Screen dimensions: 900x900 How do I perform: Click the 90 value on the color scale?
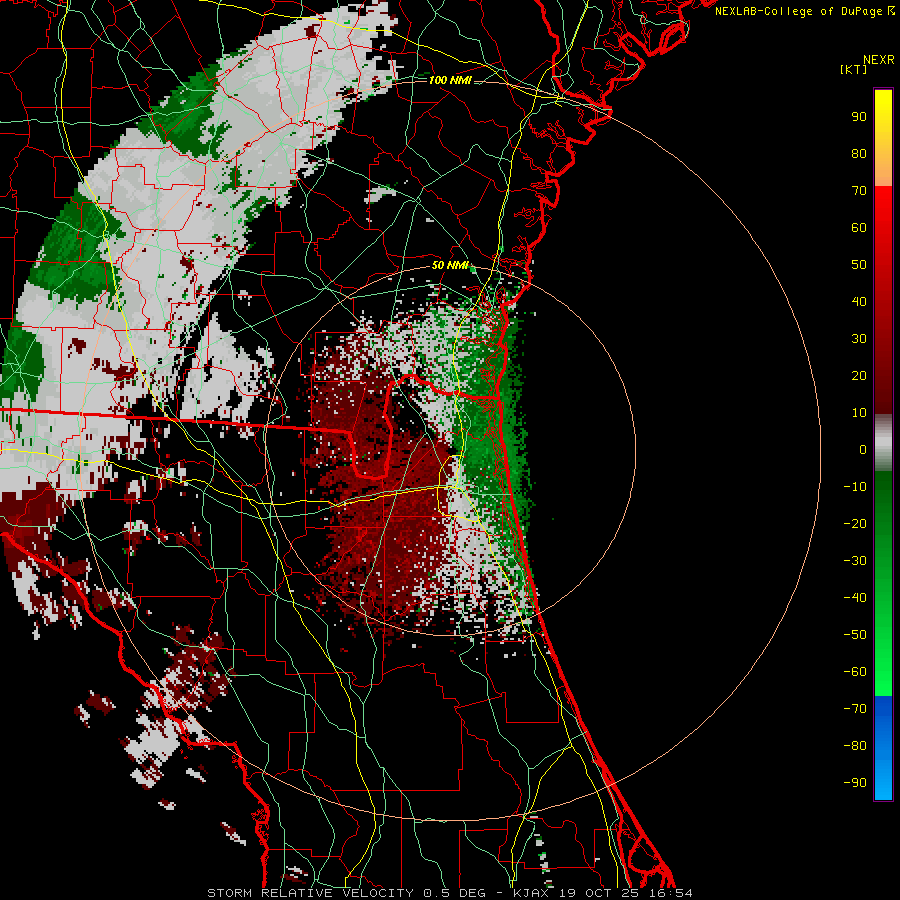point(859,117)
